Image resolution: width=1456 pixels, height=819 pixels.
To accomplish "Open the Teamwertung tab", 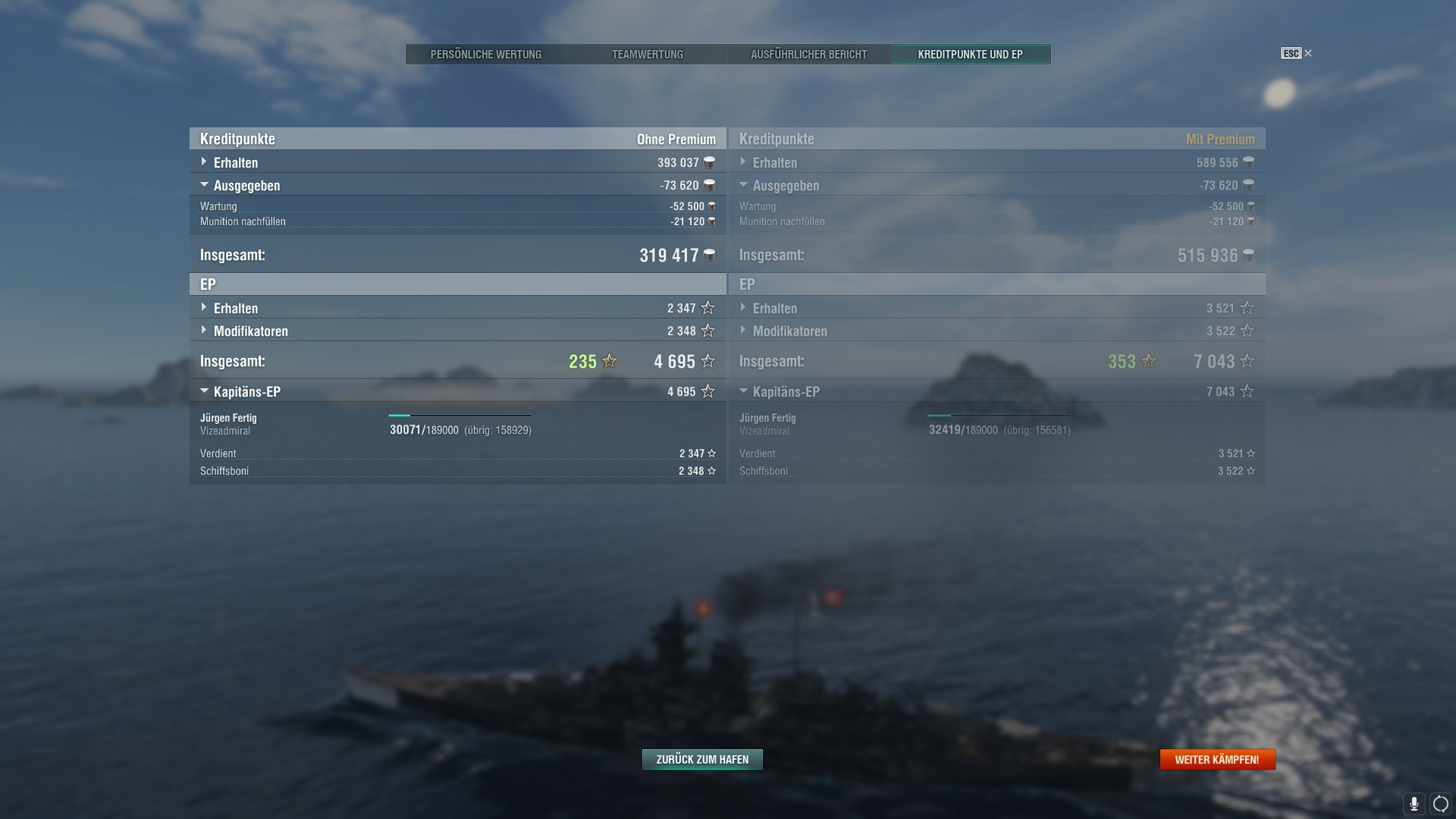I will pyautogui.click(x=648, y=54).
